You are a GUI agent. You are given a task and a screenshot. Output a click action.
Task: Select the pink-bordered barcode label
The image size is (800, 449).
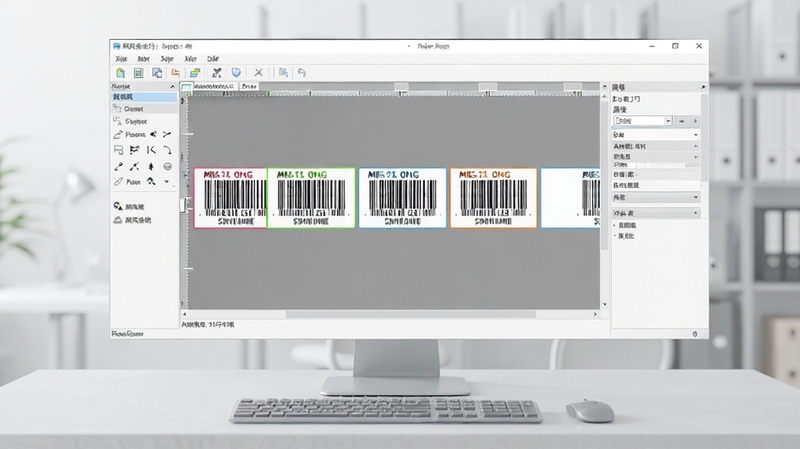pos(230,198)
